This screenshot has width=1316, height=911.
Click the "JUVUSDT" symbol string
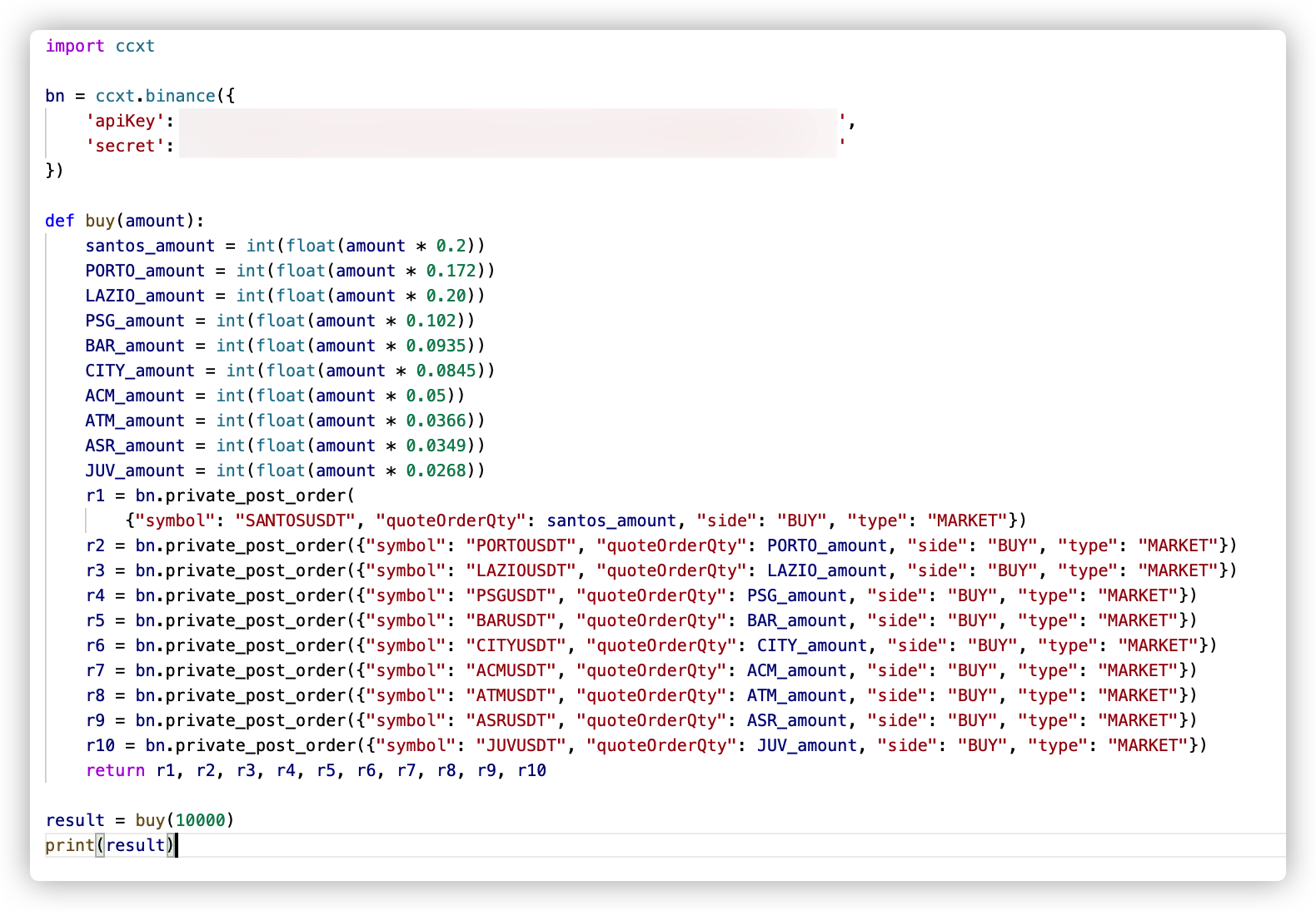pos(521,745)
